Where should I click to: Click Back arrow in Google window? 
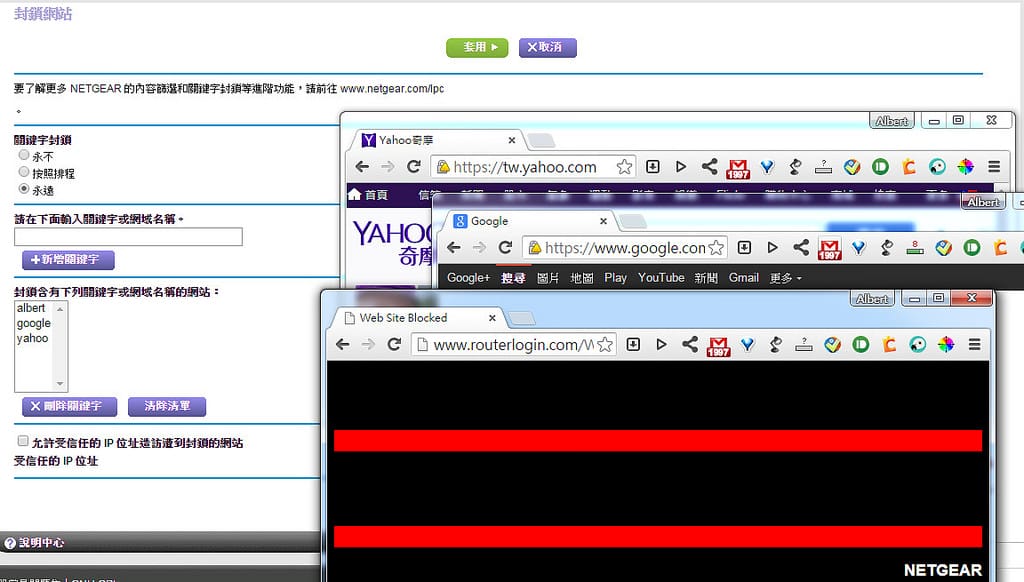coord(454,248)
